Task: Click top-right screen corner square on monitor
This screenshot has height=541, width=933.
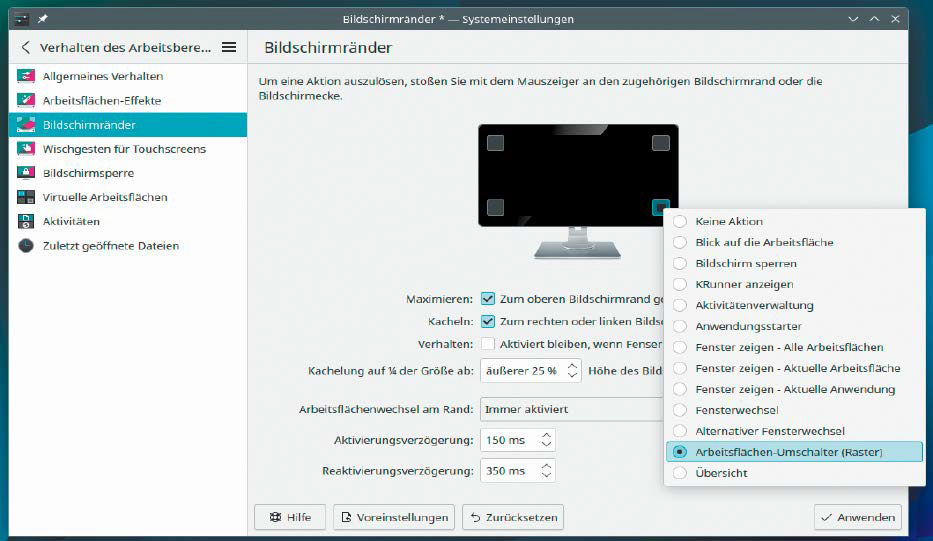Action: point(660,143)
